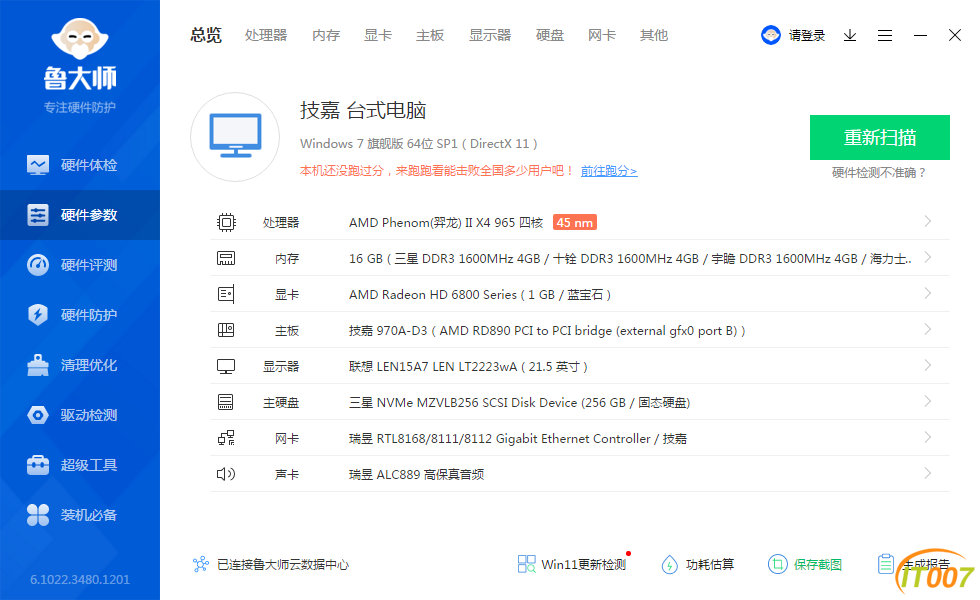
Task: Click the 显示器 monitor row icon
Action: pyautogui.click(x=226, y=366)
